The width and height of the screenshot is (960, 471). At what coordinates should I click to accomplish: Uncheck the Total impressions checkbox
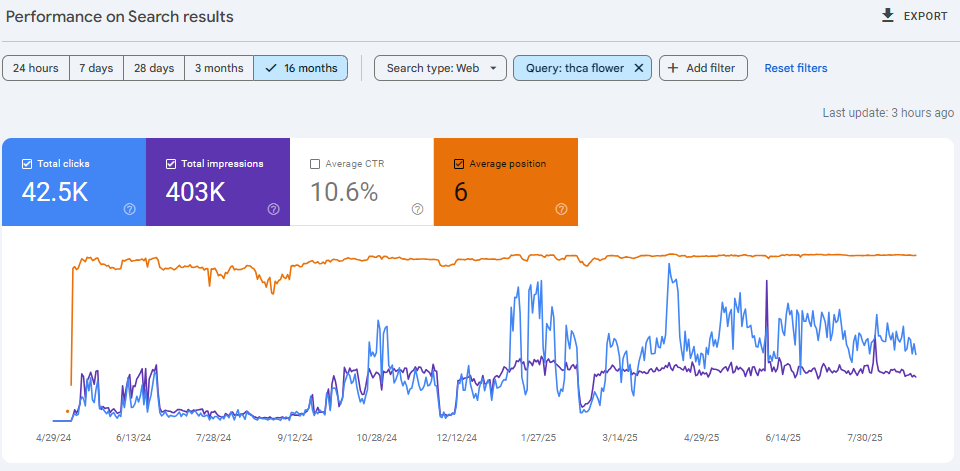[171, 164]
